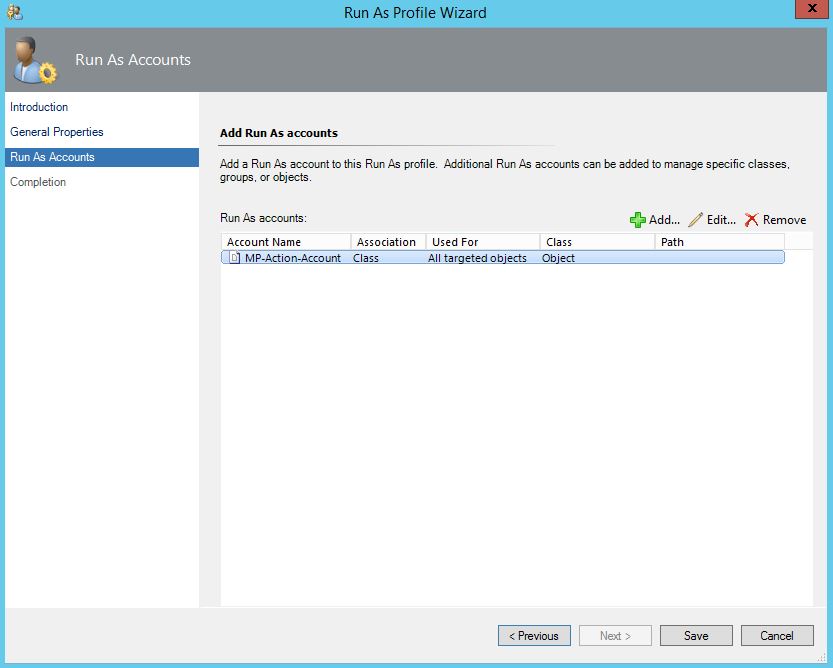The height and width of the screenshot is (668, 833).
Task: Click the red X Remove icon
Action: 752,220
